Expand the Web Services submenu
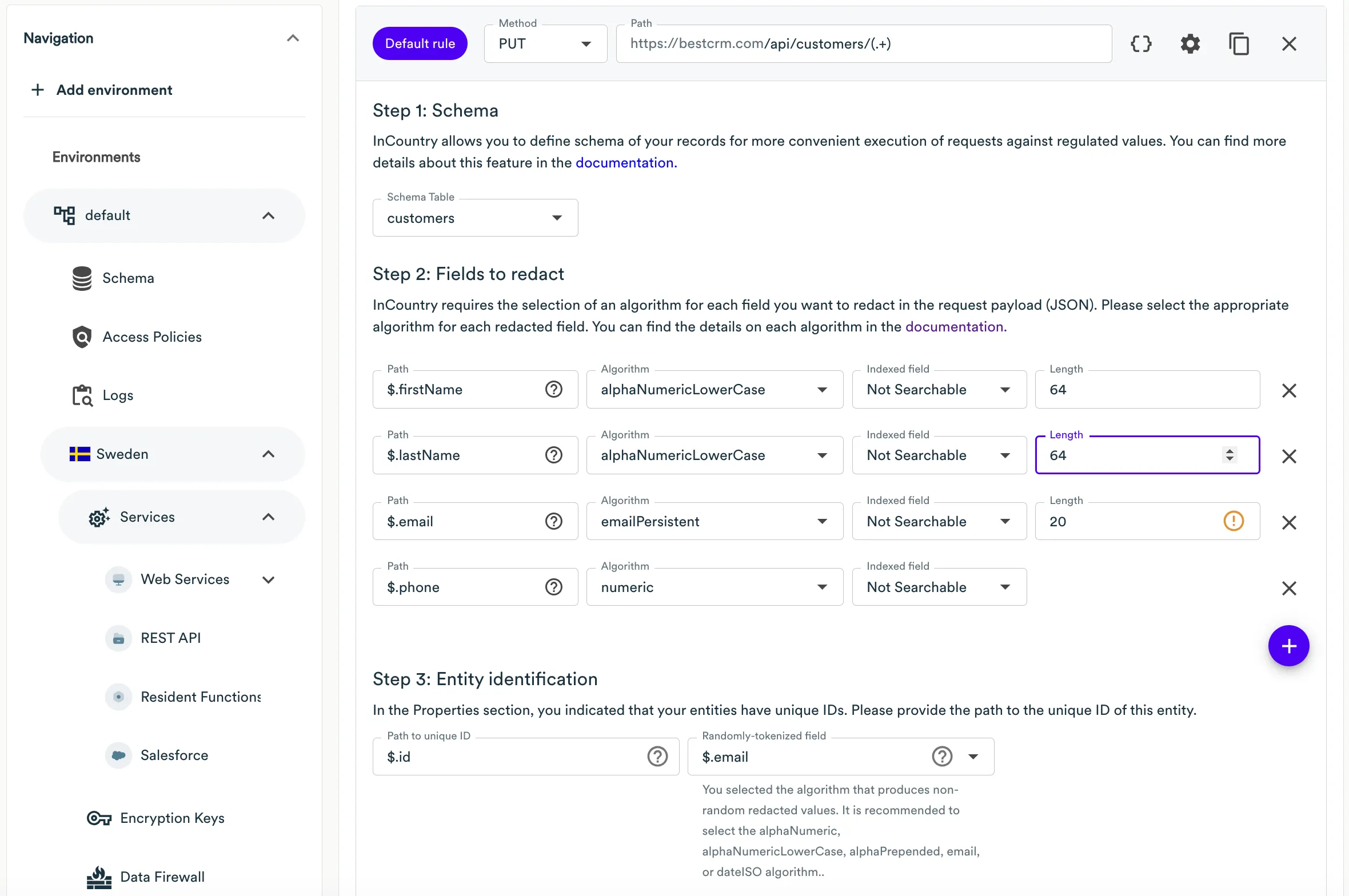This screenshot has width=1349, height=896. pos(268,579)
